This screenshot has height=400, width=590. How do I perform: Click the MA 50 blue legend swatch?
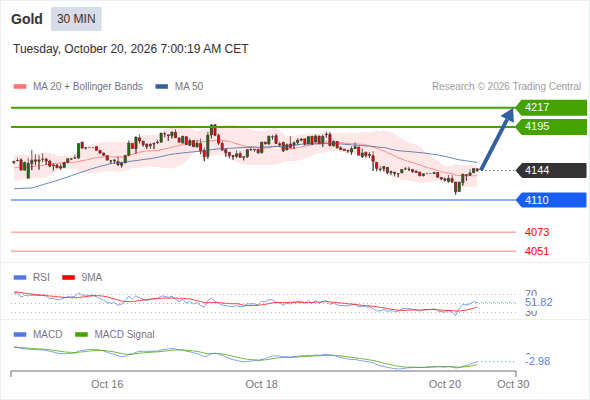point(162,87)
